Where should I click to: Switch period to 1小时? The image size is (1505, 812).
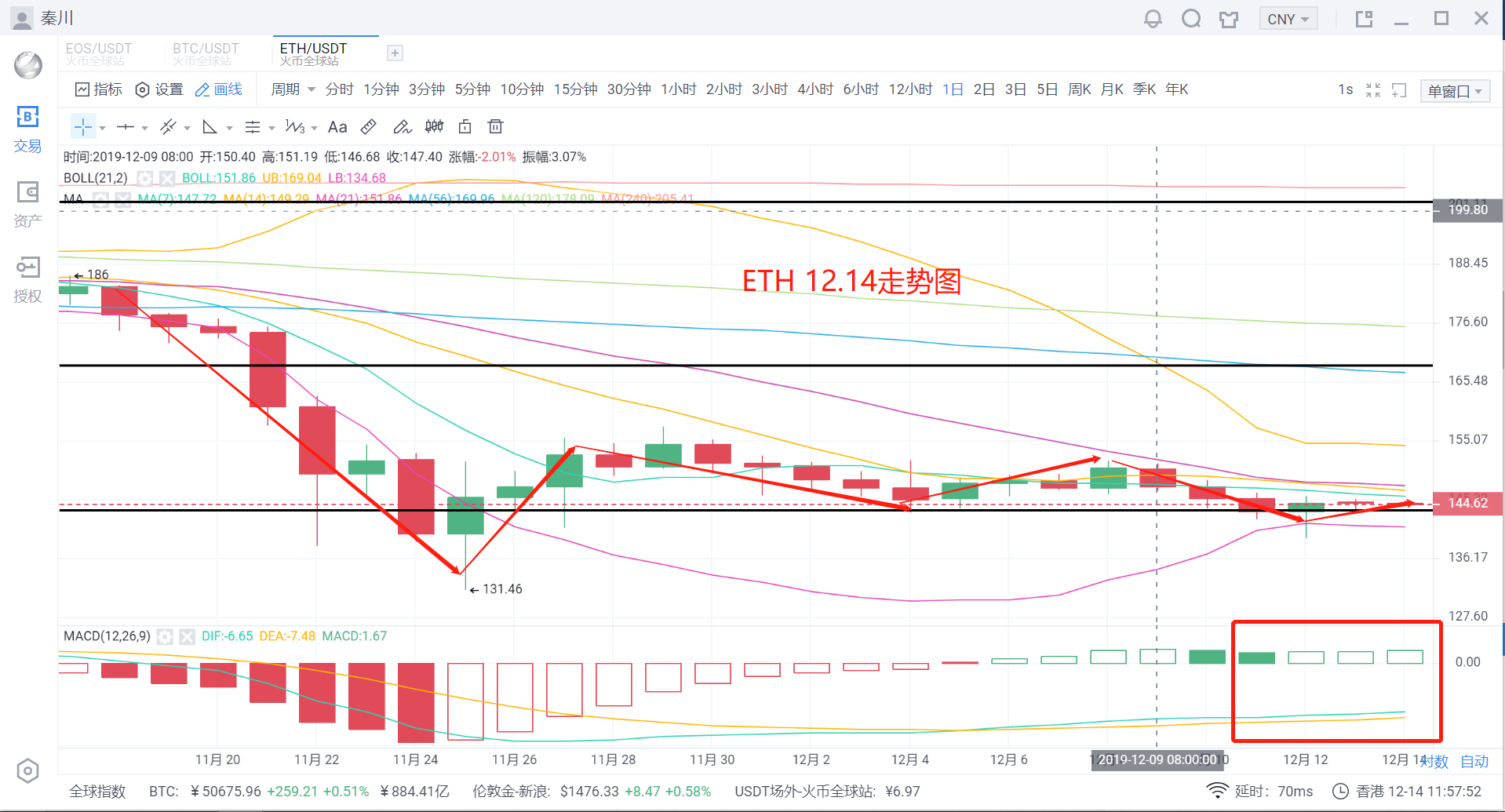click(679, 89)
